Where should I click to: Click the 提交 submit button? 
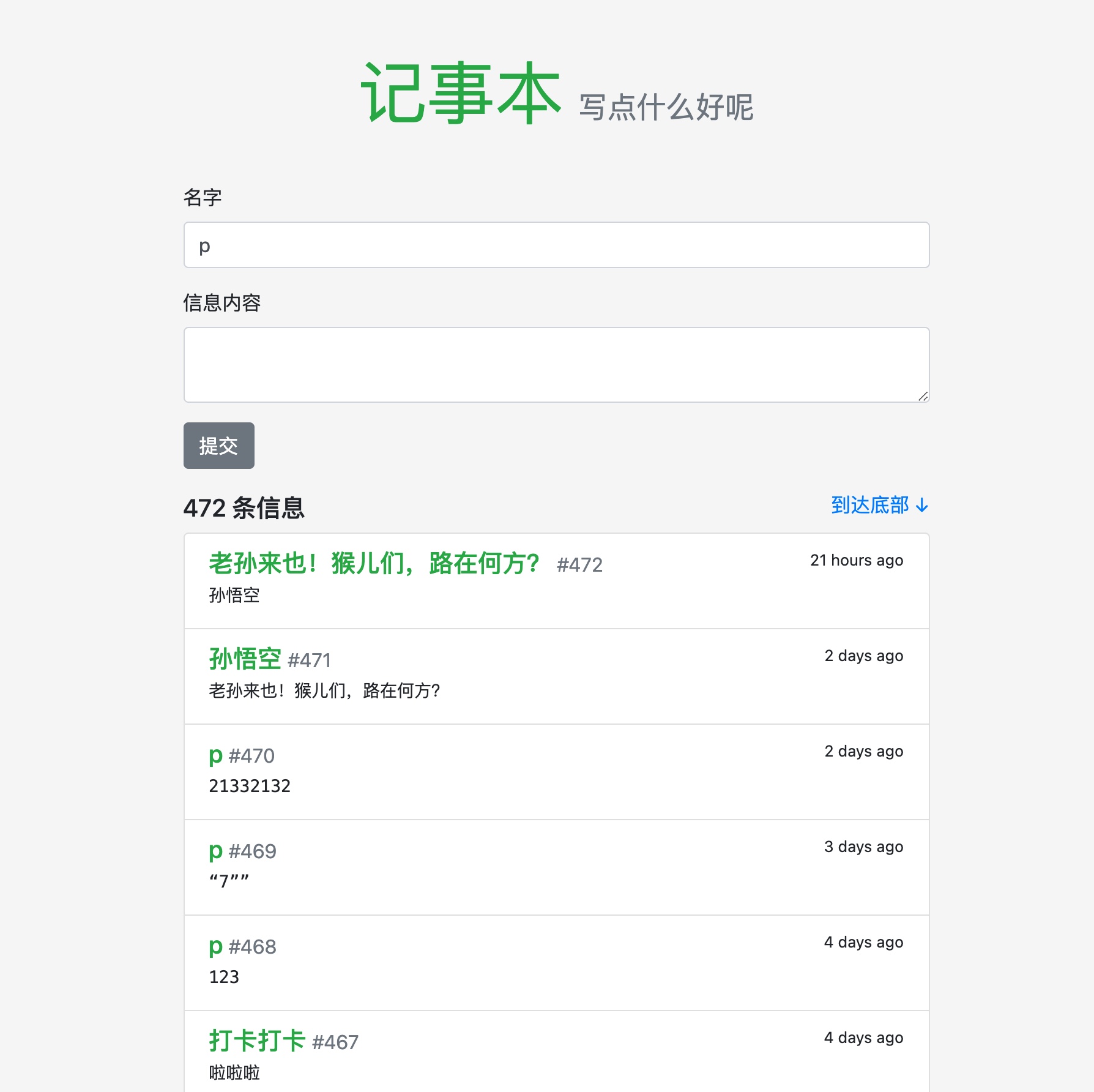click(x=218, y=446)
